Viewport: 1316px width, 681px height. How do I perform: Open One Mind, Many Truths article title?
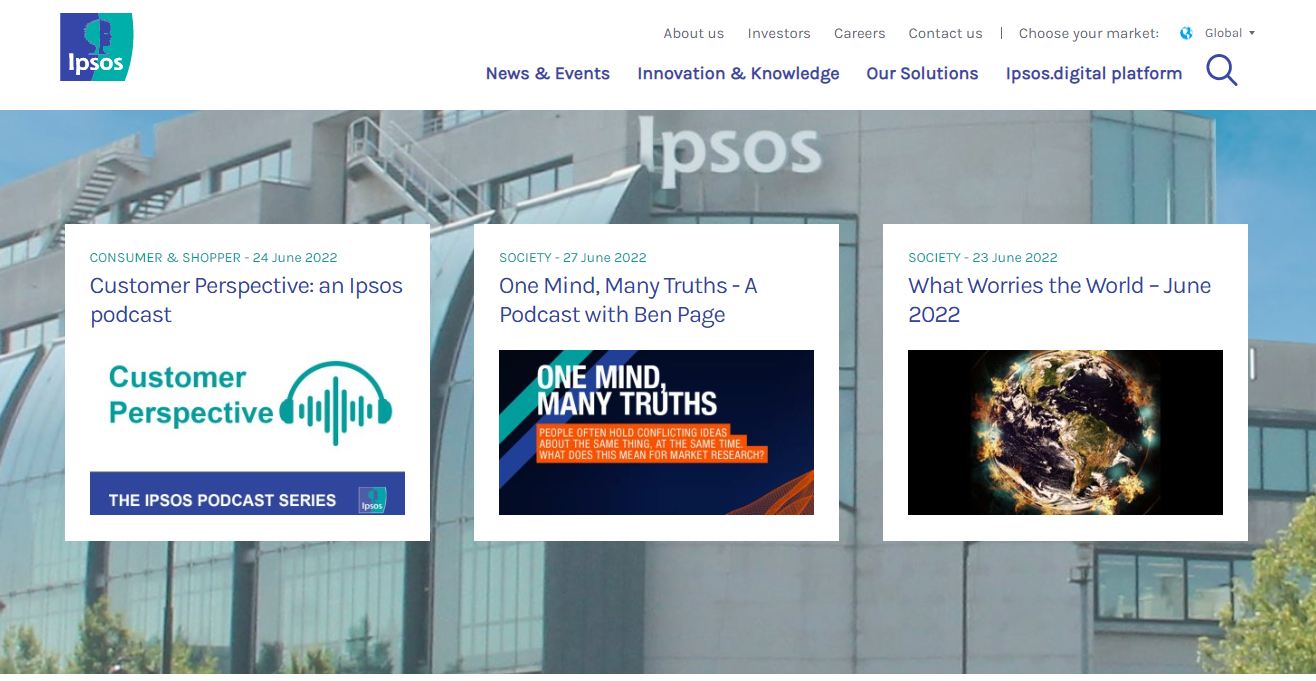pos(628,300)
